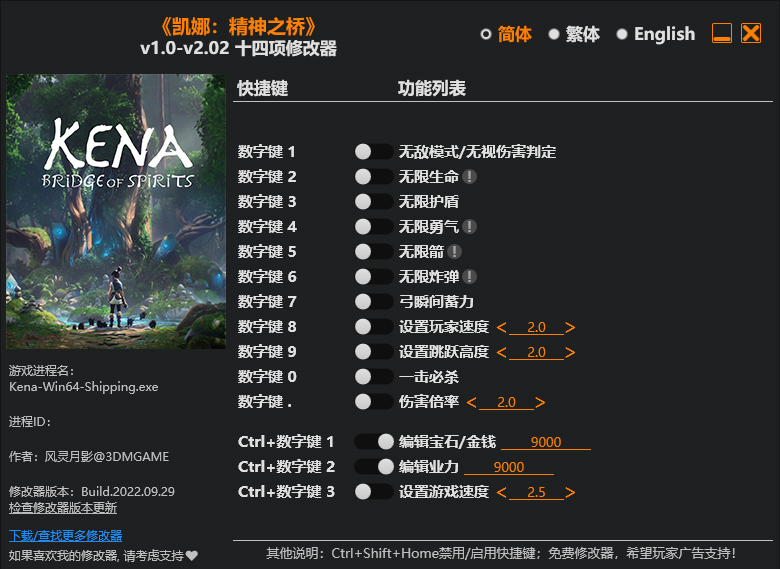Increase 设置跳跃高度 value with right arrow
The width and height of the screenshot is (780, 569).
[570, 352]
